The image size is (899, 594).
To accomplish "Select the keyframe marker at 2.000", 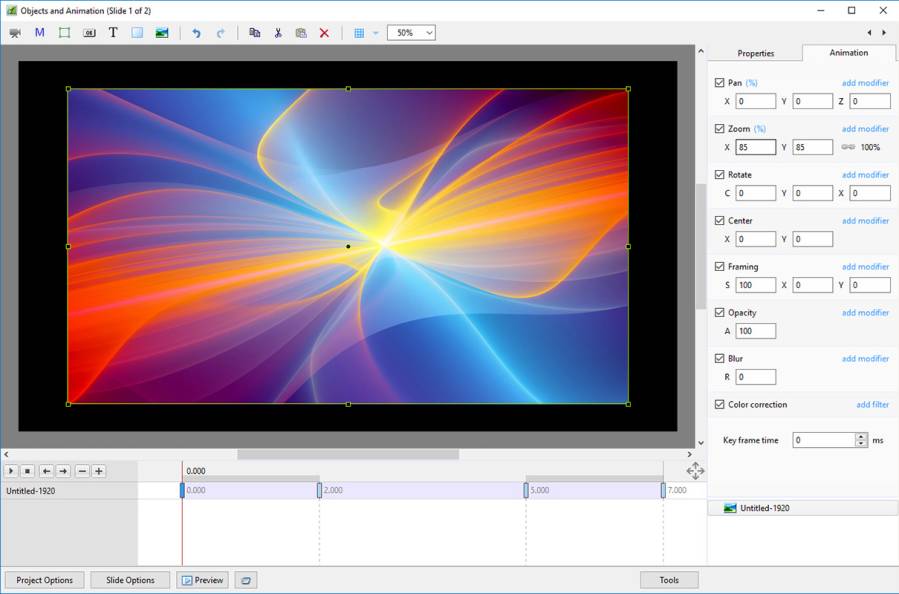I will click(319, 490).
